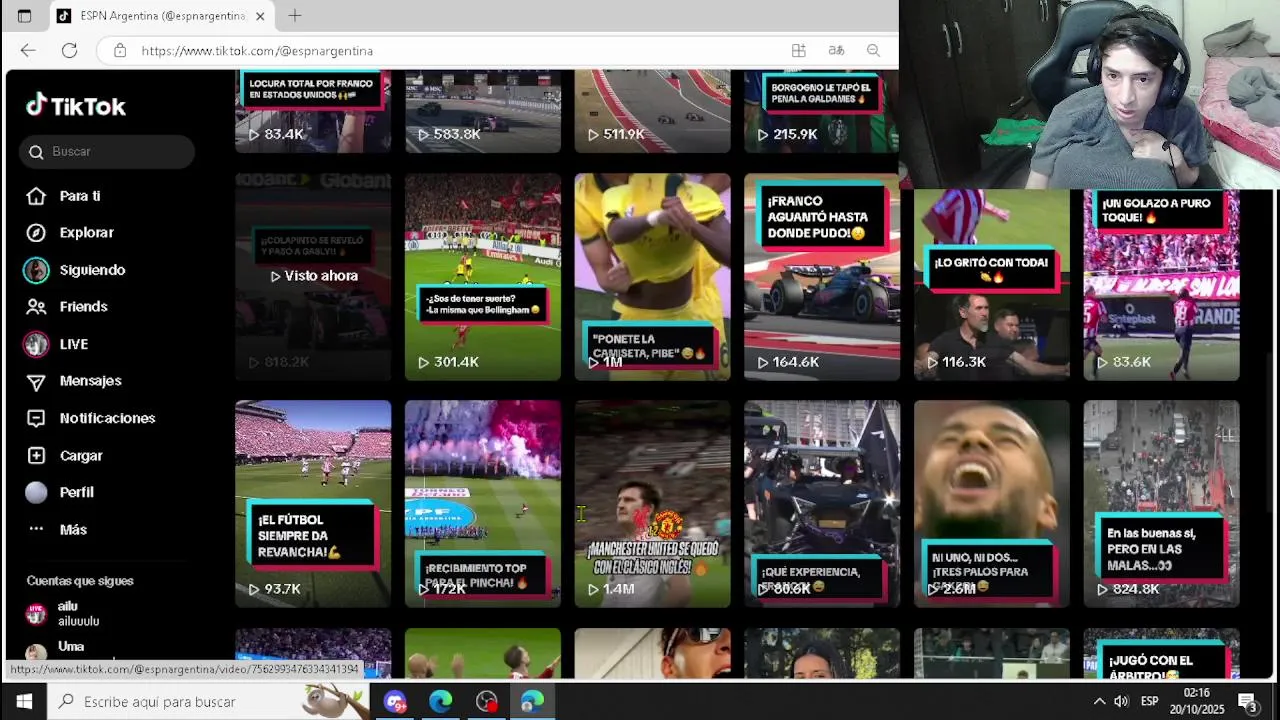1280x720 pixels.
Task: Open video 'Recibimiento top para el Pincha'
Action: [483, 504]
